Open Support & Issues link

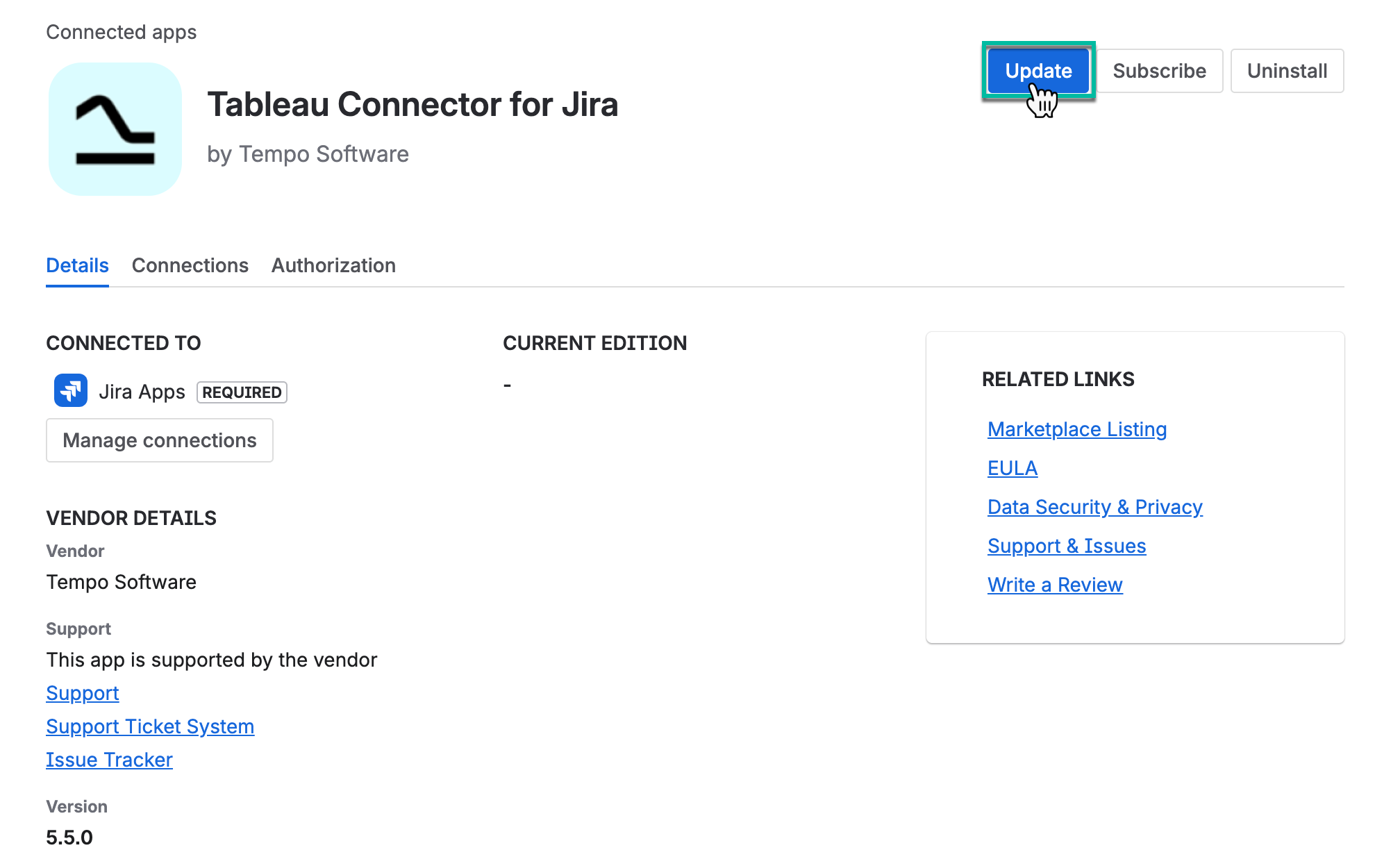pos(1067,546)
